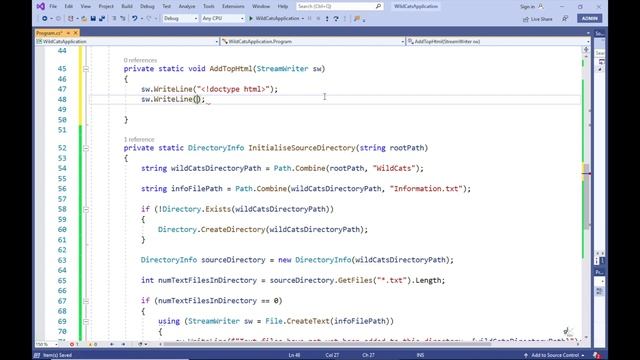Viewport: 640px width, 360px height.
Task: Open dropdown arrow next to Start WildCatsApplication
Action: click(x=303, y=19)
